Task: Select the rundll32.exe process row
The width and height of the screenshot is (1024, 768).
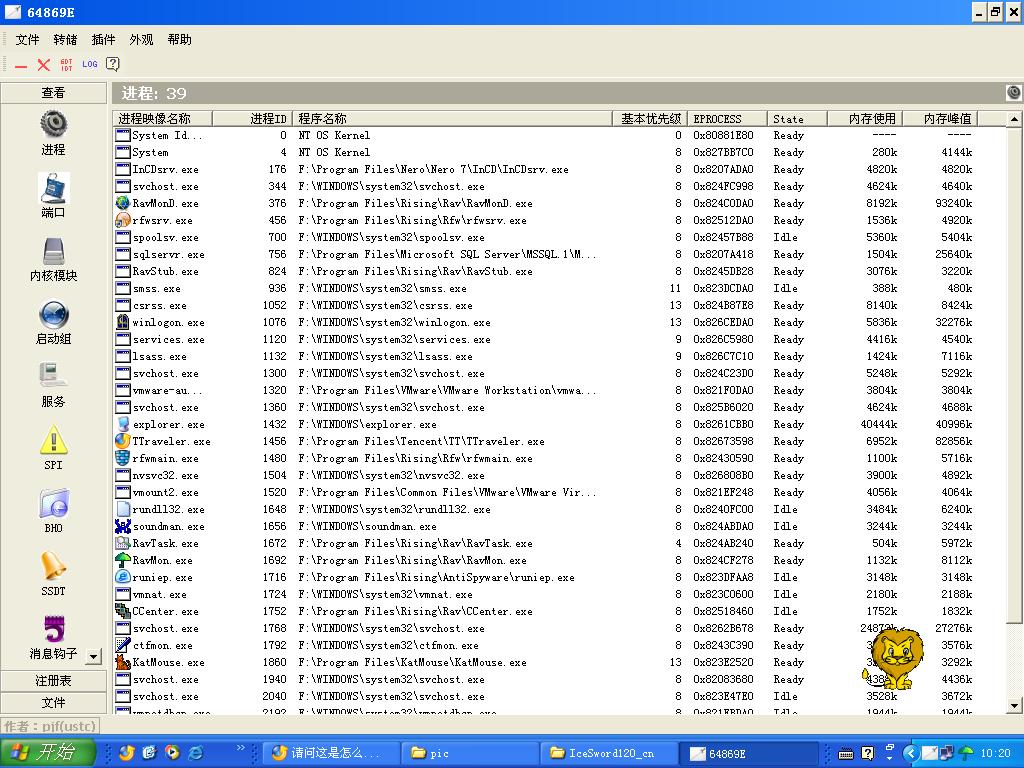Action: click(559, 509)
